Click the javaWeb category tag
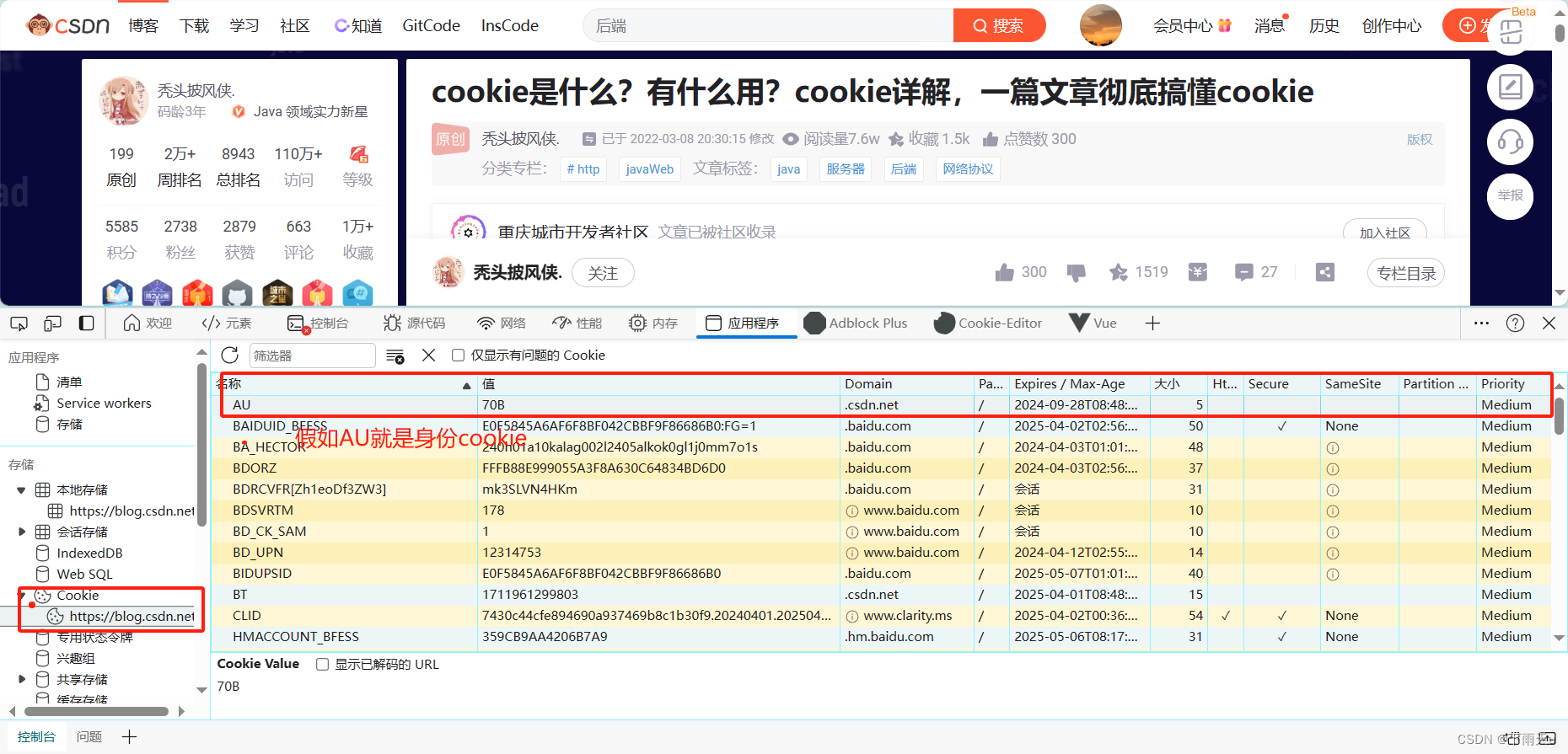This screenshot has height=754, width=1568. tap(650, 169)
